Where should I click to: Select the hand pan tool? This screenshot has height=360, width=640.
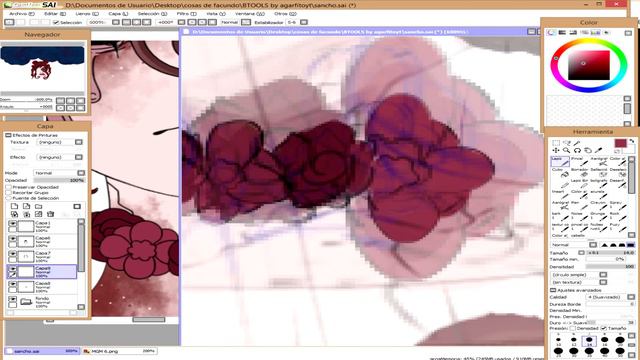point(588,151)
